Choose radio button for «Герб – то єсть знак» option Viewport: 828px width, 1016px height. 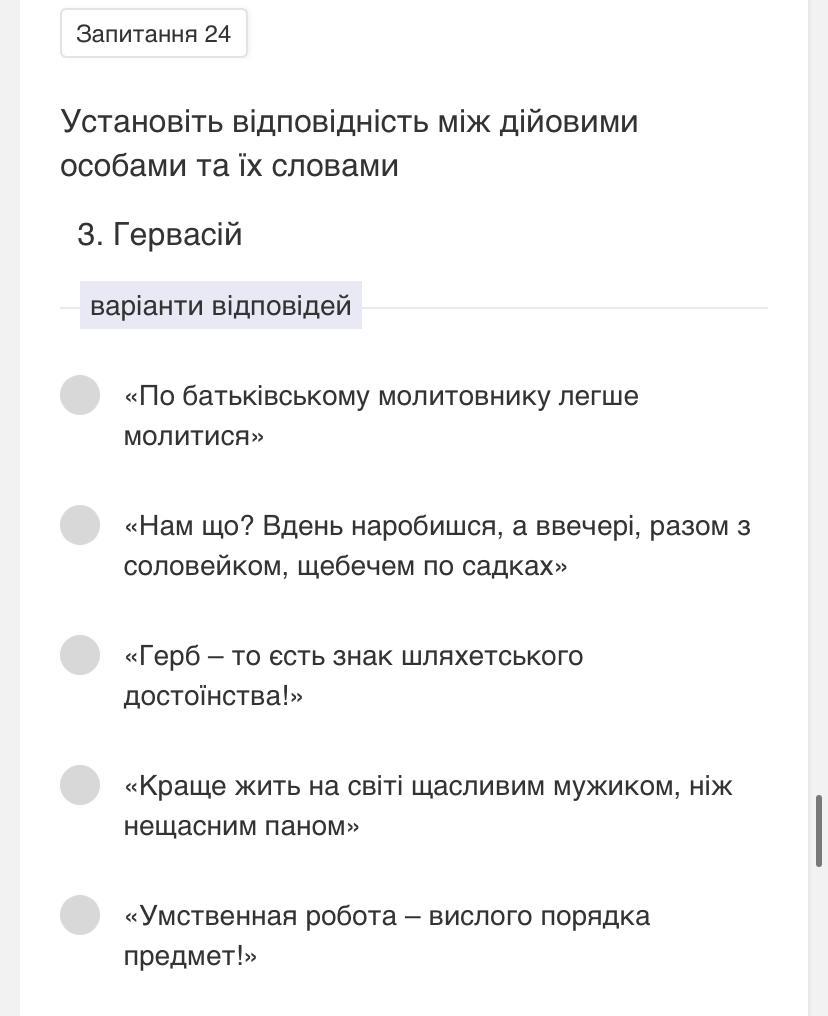click(80, 655)
